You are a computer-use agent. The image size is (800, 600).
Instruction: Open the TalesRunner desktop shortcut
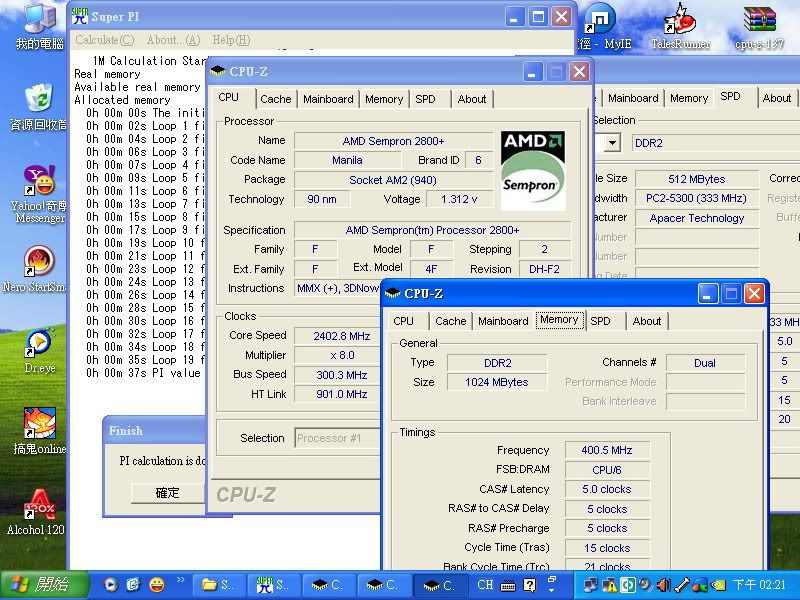pyautogui.click(x=681, y=22)
